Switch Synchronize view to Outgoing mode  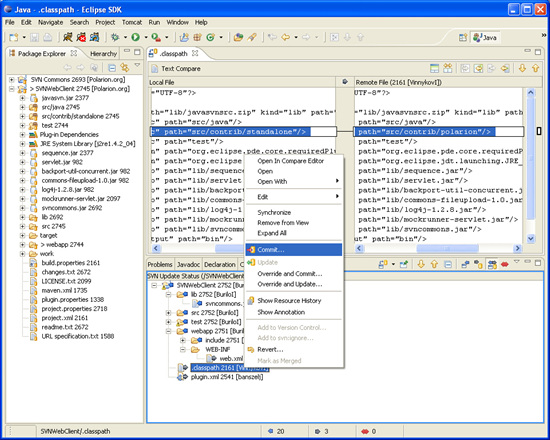tap(478, 264)
